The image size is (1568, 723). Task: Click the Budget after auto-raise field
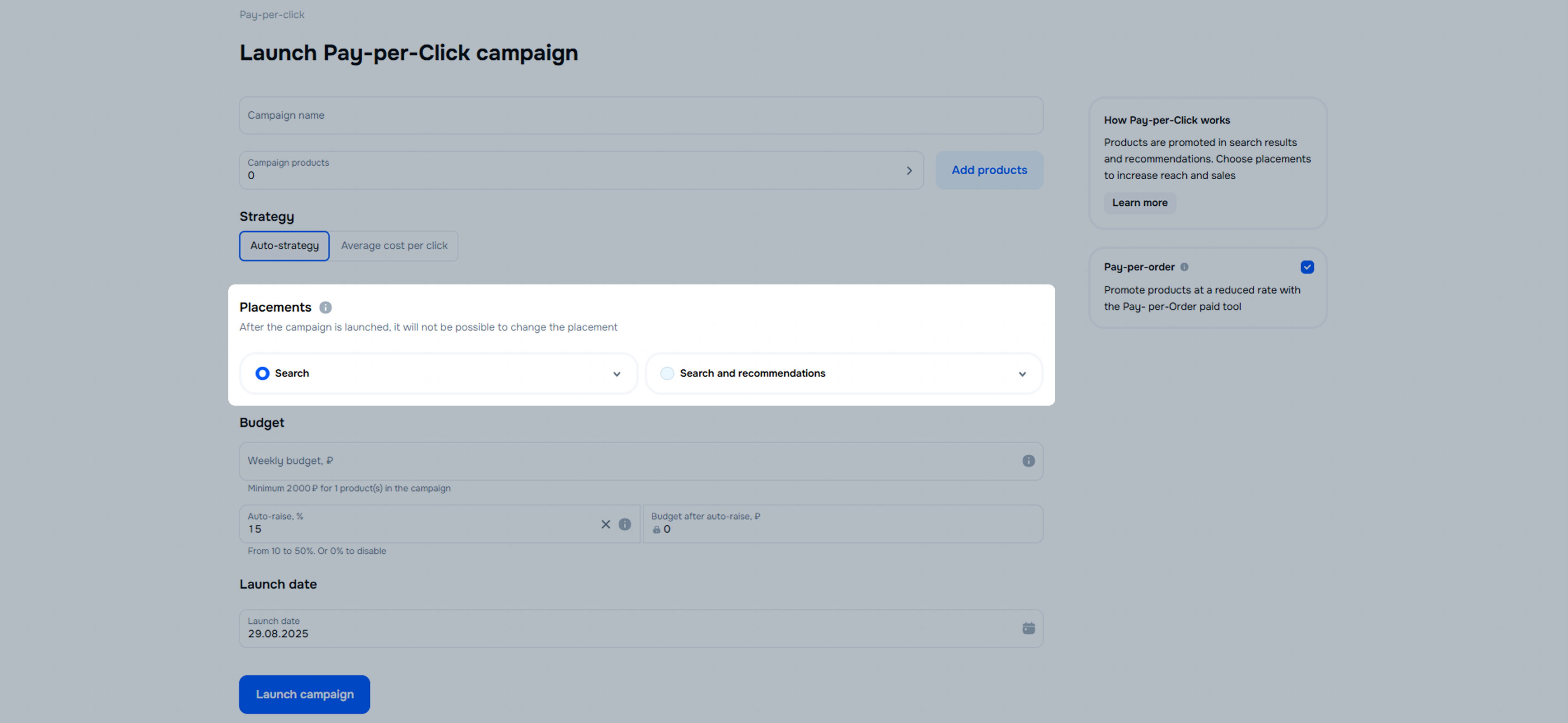point(843,524)
